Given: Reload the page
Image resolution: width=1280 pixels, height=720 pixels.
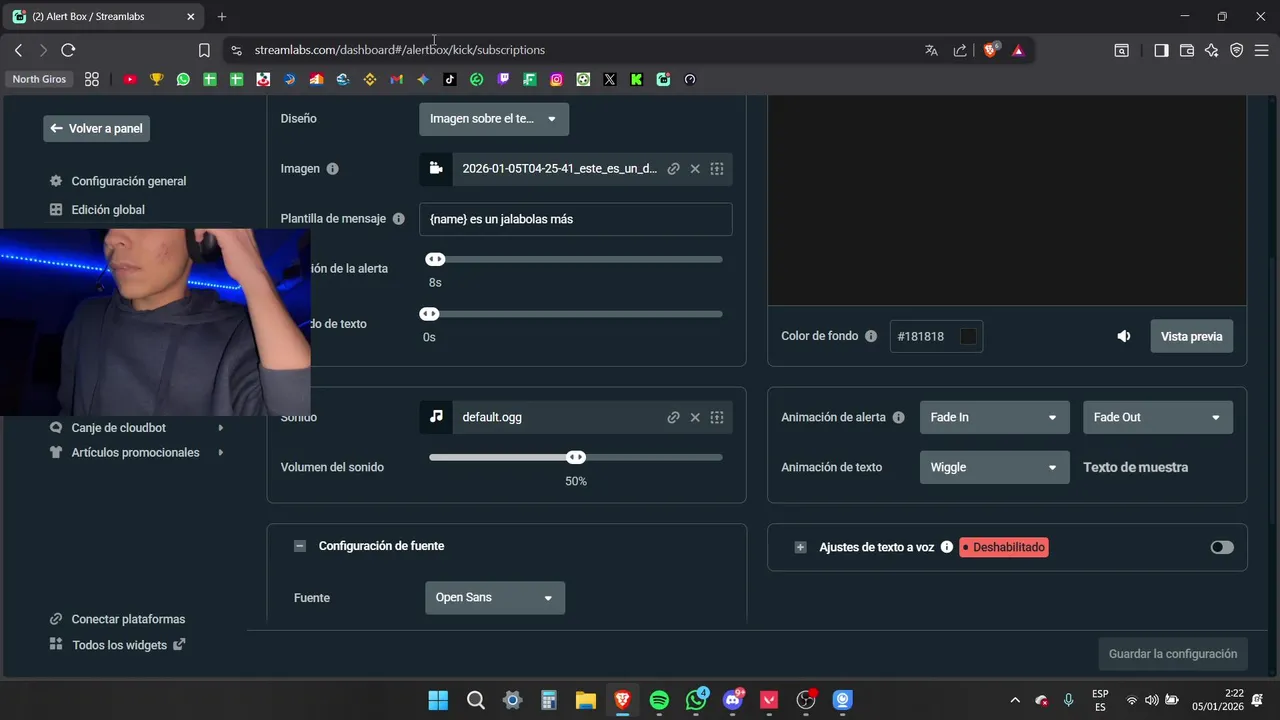Looking at the screenshot, I should [68, 50].
